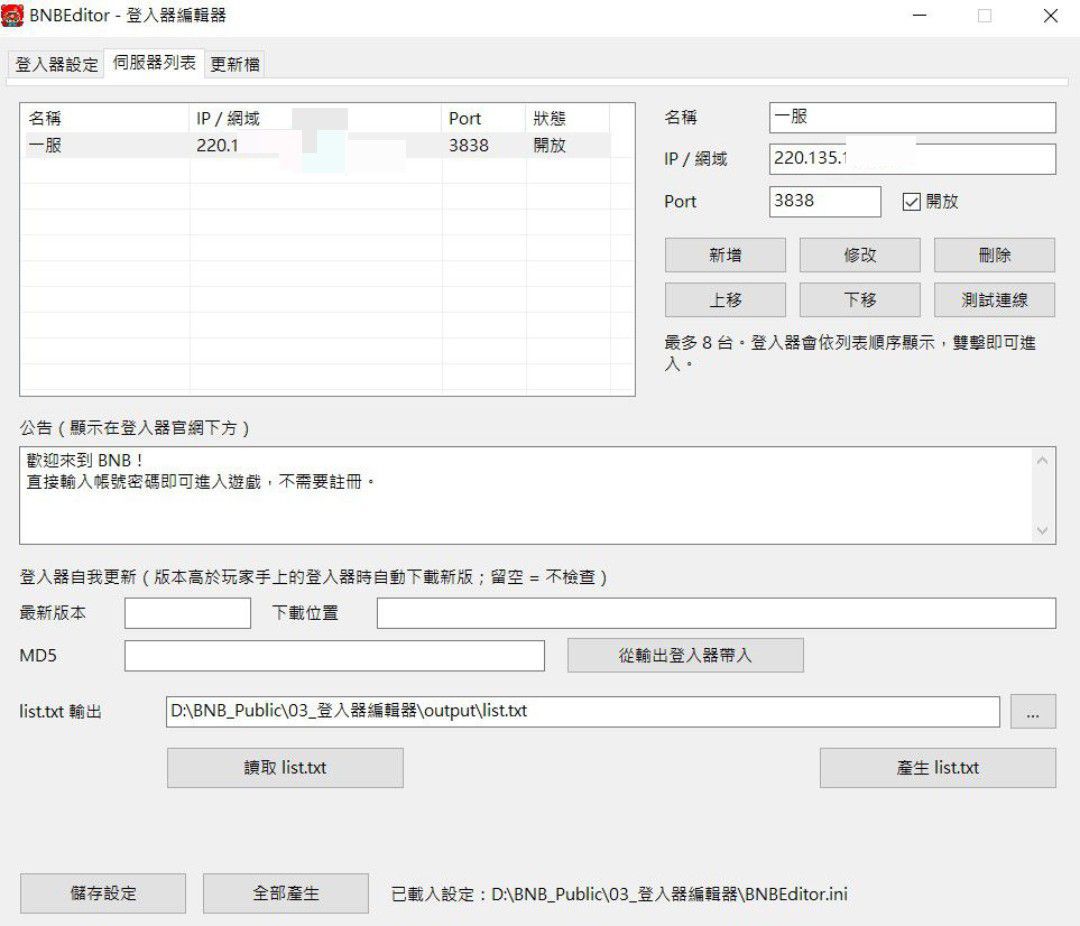The height and width of the screenshot is (926, 1080).
Task: Toggle the 開放 checkbox
Action: pos(911,202)
